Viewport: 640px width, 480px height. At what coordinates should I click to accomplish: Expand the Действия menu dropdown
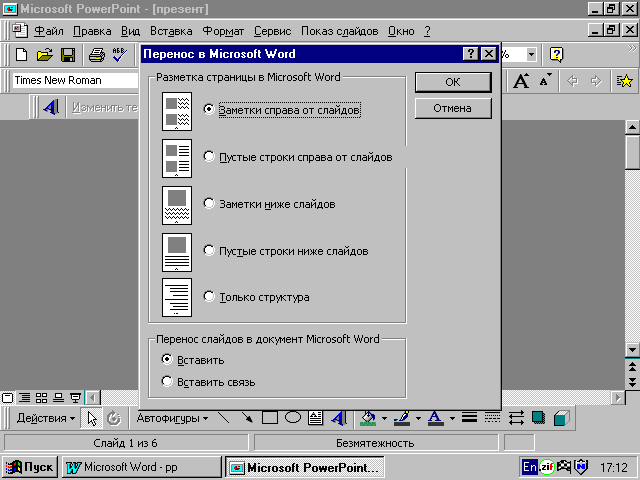pyautogui.click(x=46, y=418)
